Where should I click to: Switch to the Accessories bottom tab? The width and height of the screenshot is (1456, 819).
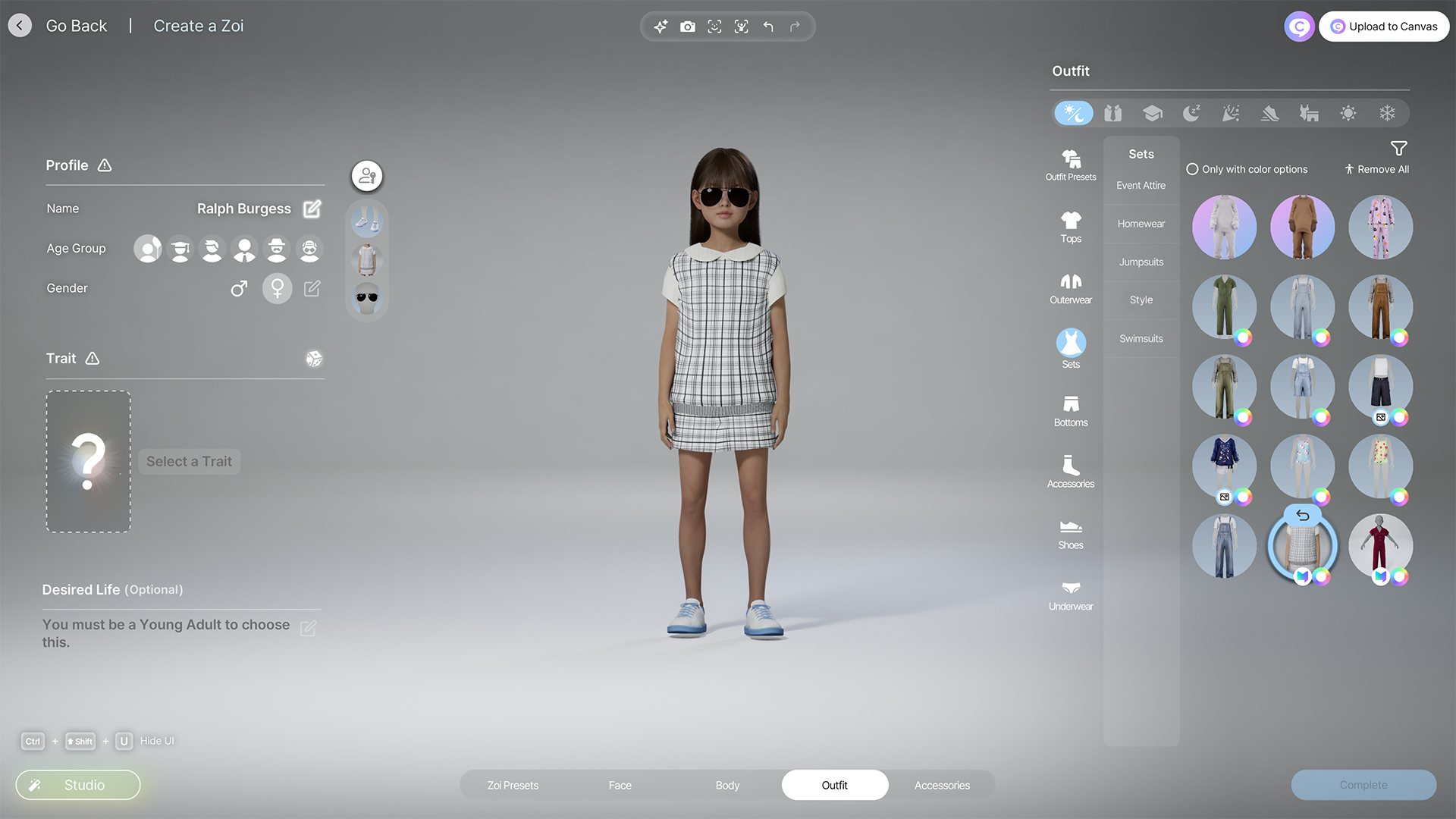pyautogui.click(x=941, y=785)
